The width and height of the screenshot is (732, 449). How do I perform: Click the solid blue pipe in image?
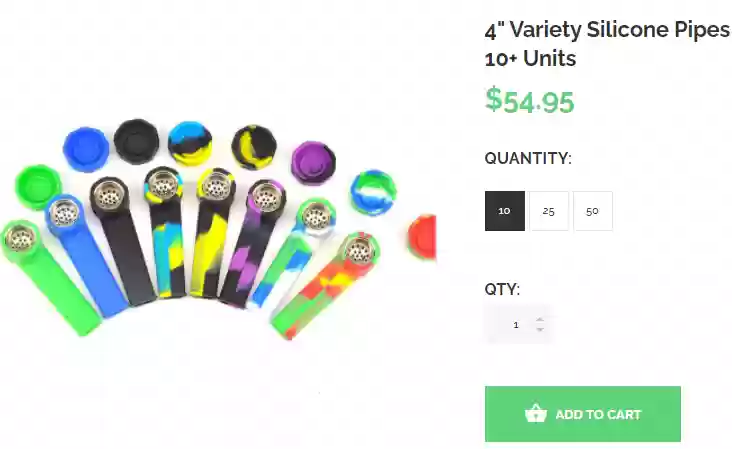(86, 256)
